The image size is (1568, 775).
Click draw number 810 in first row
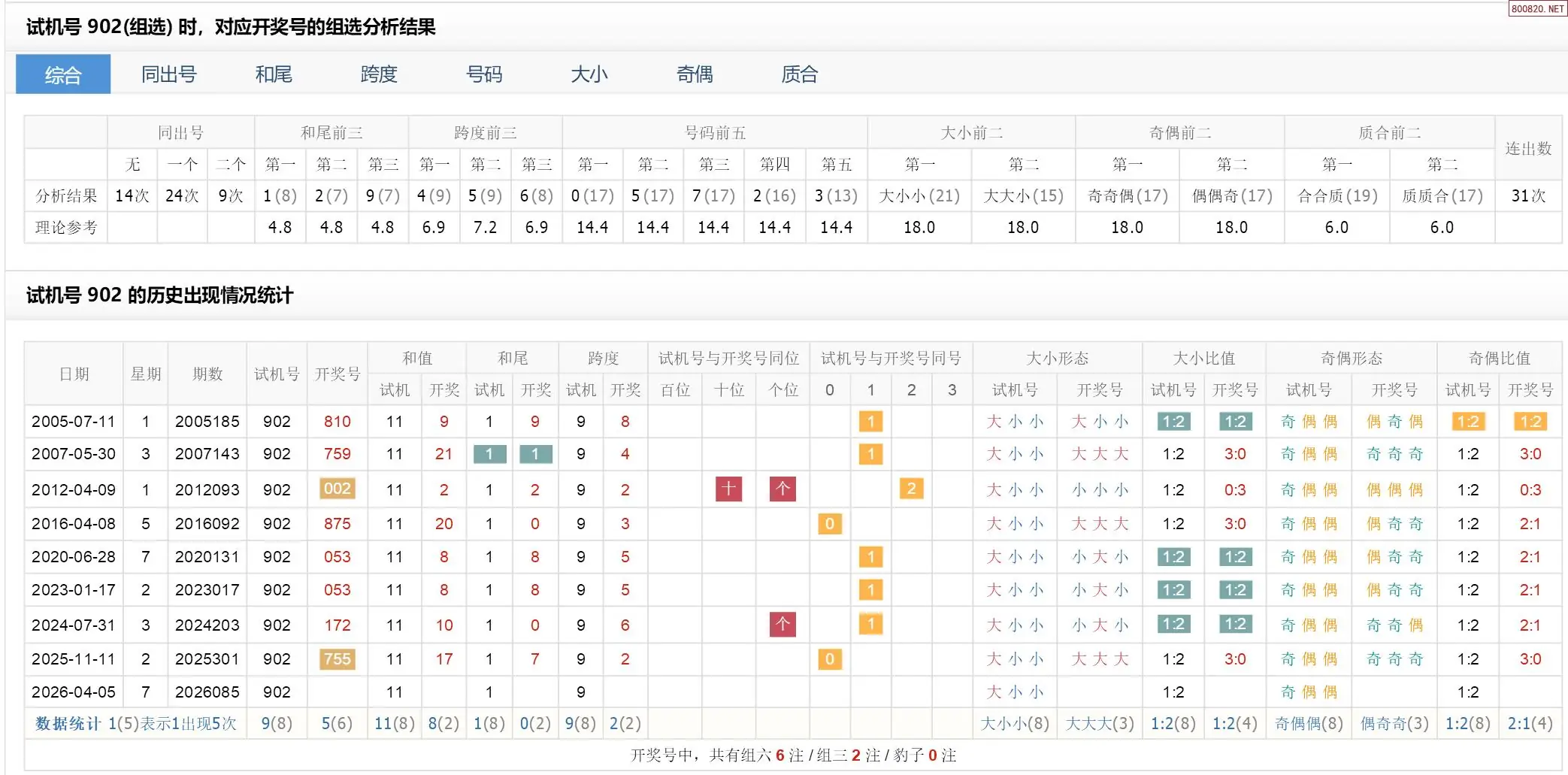pyautogui.click(x=337, y=422)
